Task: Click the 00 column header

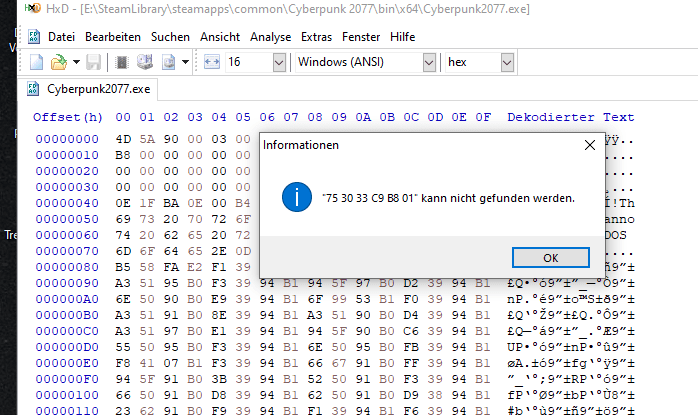Action: pos(123,118)
